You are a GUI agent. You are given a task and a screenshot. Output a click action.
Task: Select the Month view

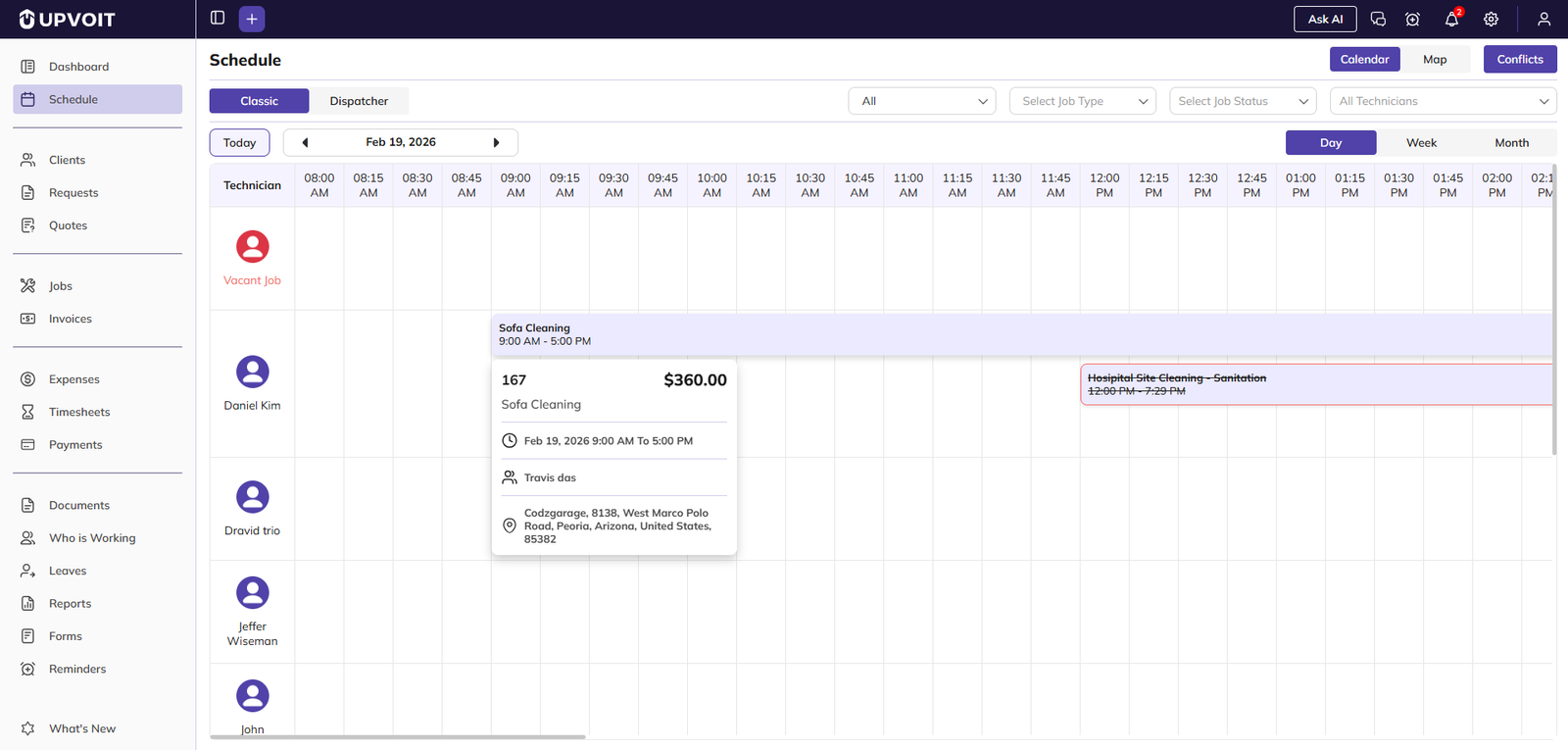[1511, 142]
